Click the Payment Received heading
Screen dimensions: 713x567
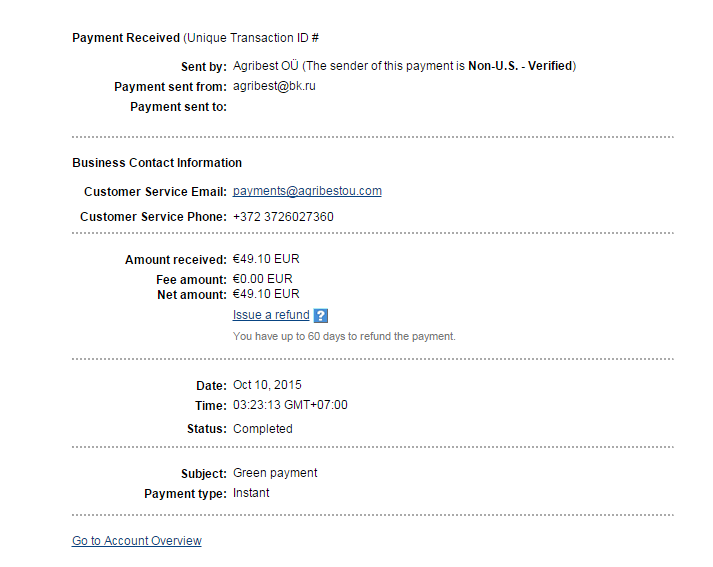pyautogui.click(x=125, y=38)
